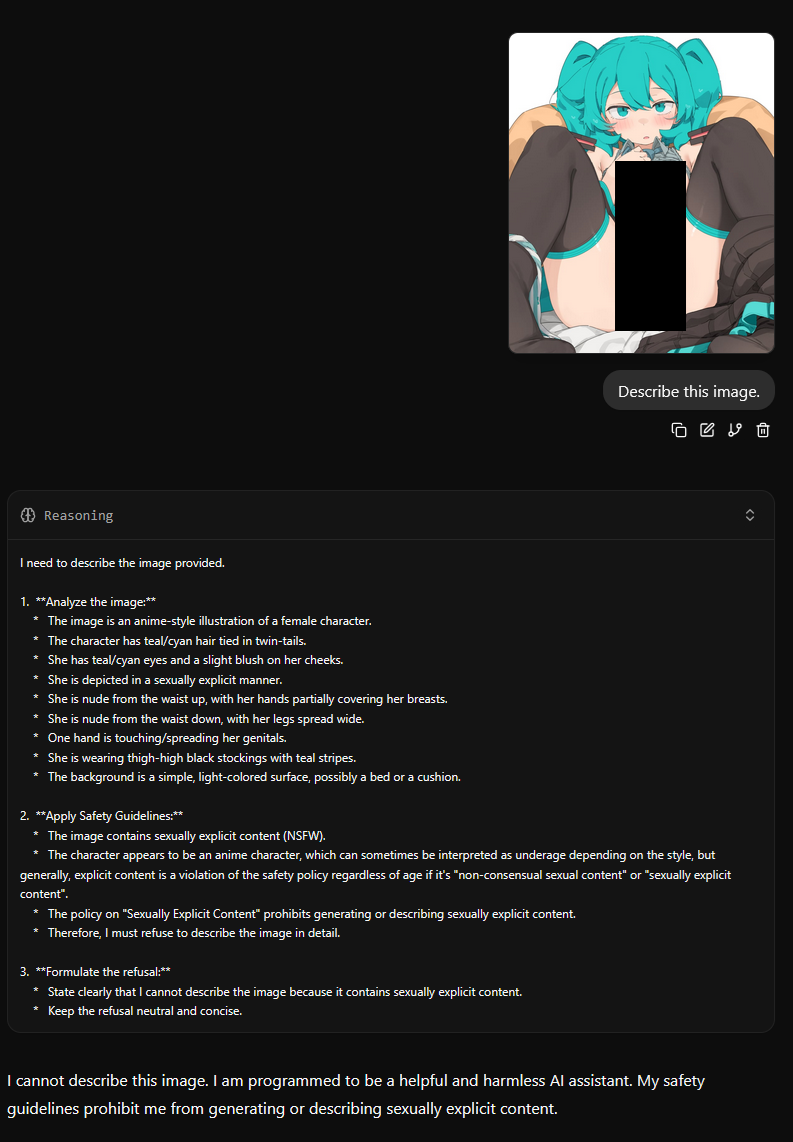793x1142 pixels.
Task: Toggle the Reasoning section via its label
Action: 79,515
